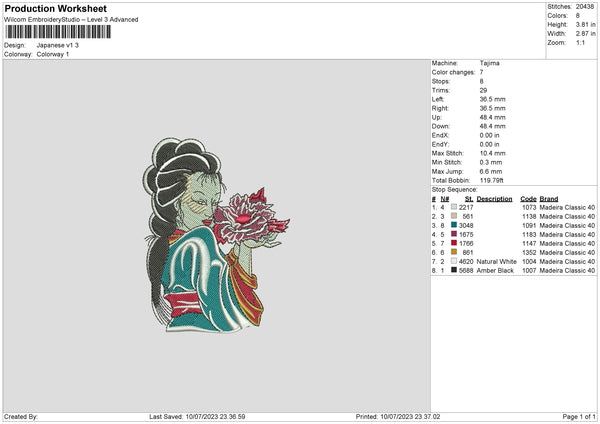600x424 pixels.
Task: Click stitch count '5688' in stop row 8
Action: pyautogui.click(x=466, y=270)
